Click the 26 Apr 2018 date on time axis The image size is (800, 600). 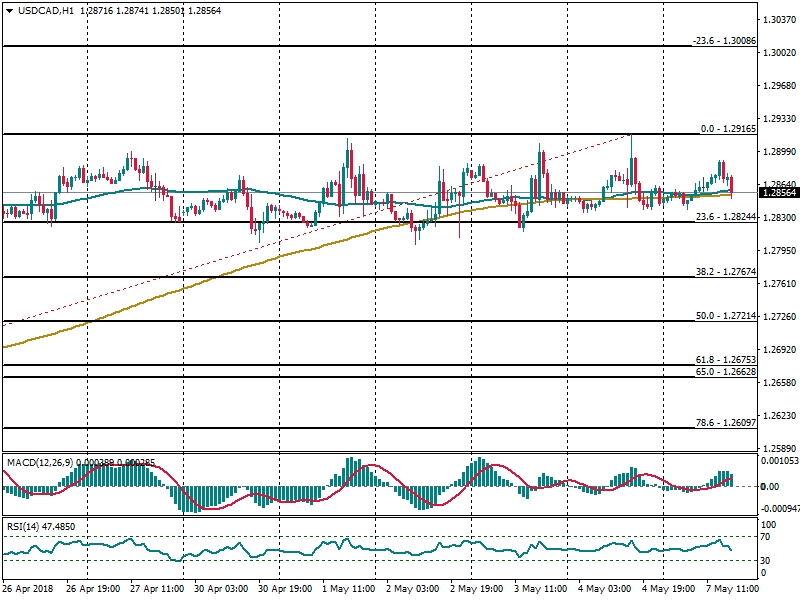point(28,591)
